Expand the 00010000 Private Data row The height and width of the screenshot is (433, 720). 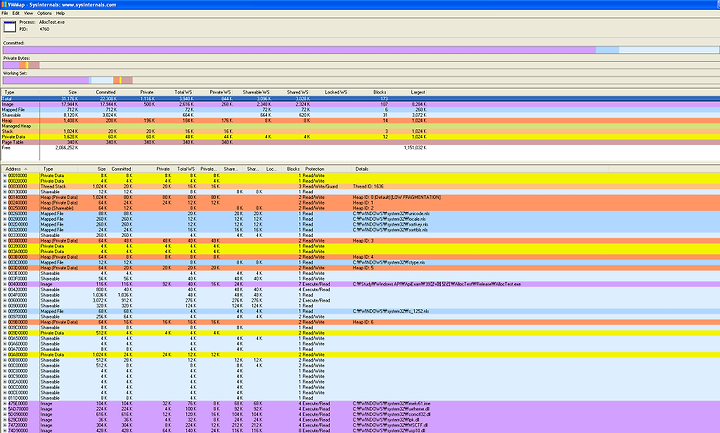pyautogui.click(x=5, y=175)
